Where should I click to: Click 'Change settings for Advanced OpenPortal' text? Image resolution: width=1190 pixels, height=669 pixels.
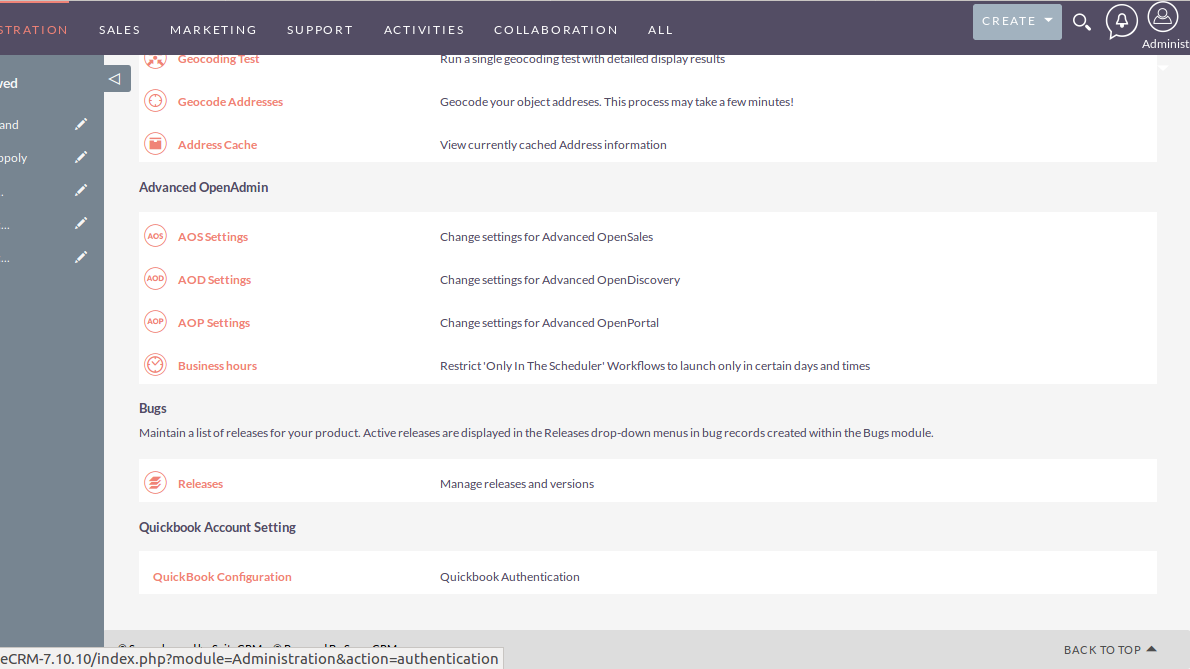pos(549,323)
